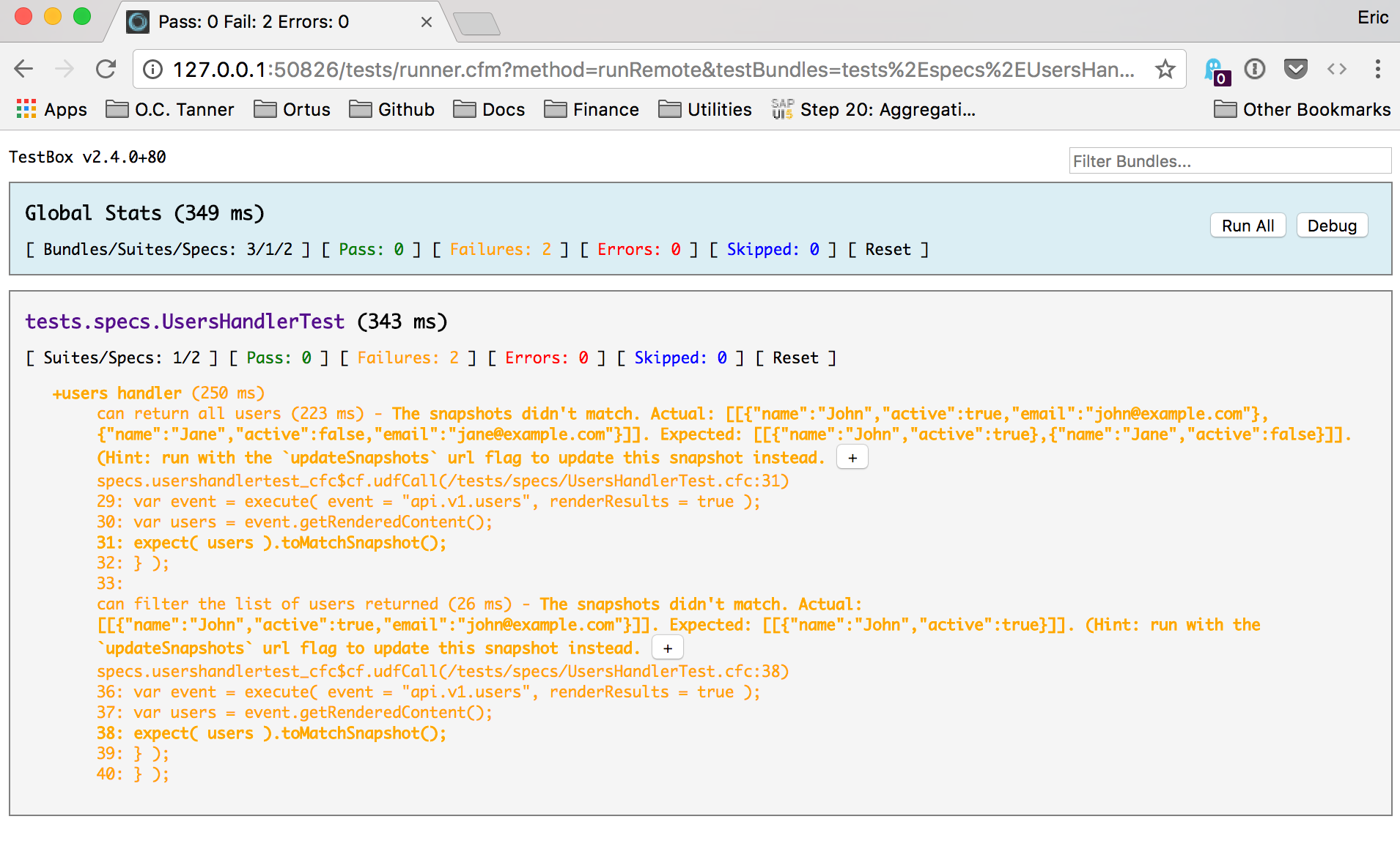The image size is (1400, 841).
Task: Open the Ortus bookmarks folder
Action: click(292, 110)
